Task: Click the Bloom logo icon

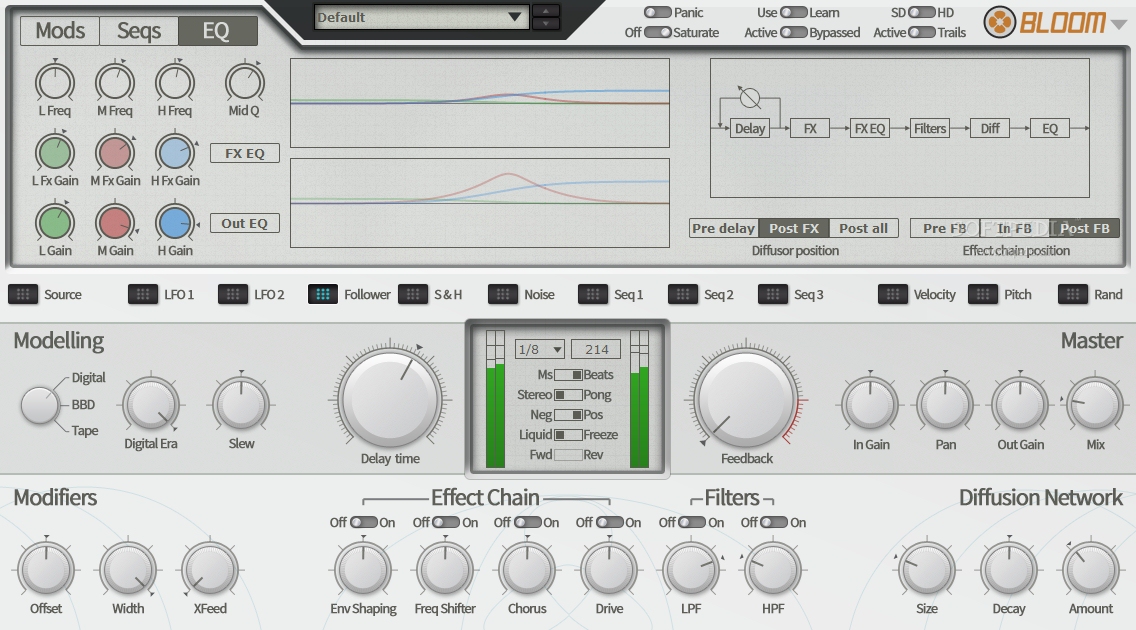Action: 999,22
